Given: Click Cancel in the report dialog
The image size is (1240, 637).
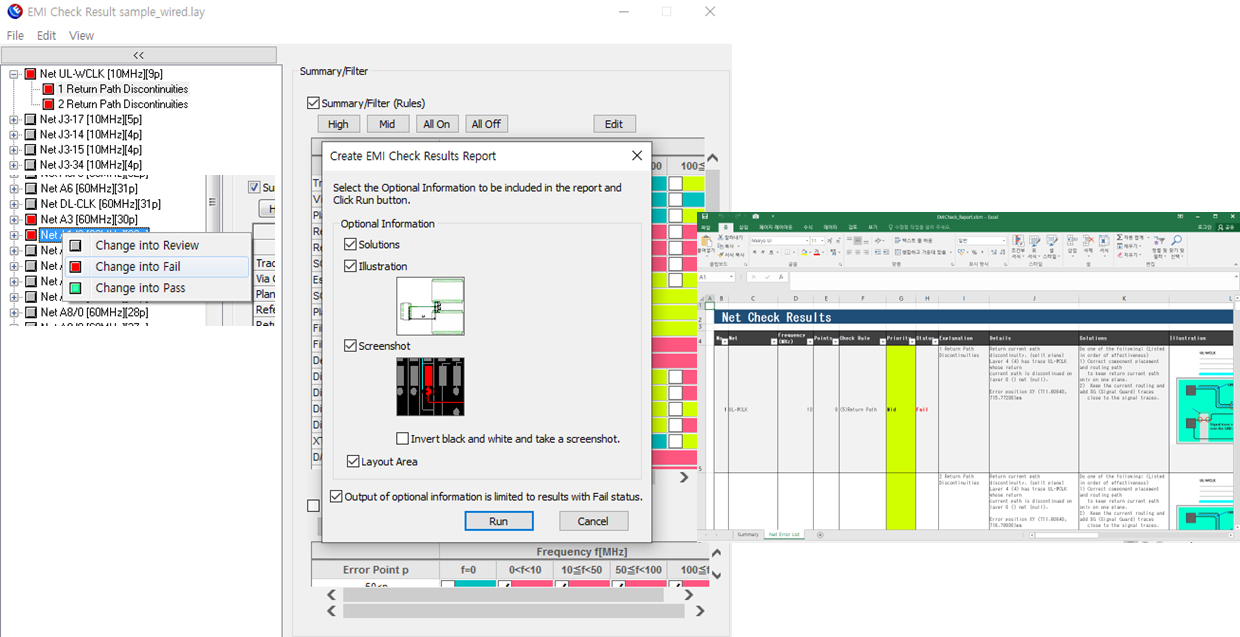Looking at the screenshot, I should tap(593, 521).
